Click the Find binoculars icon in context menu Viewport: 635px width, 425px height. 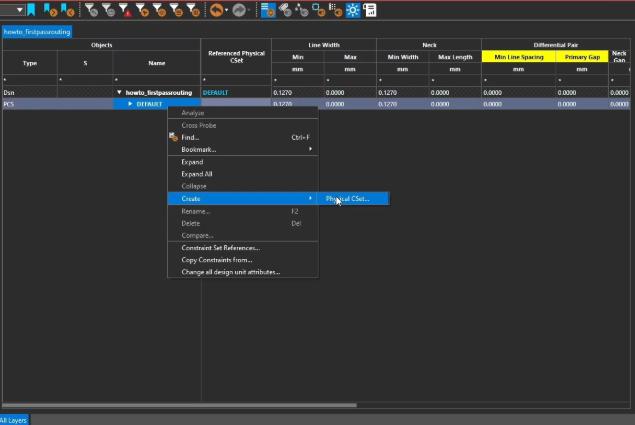[x=173, y=137]
